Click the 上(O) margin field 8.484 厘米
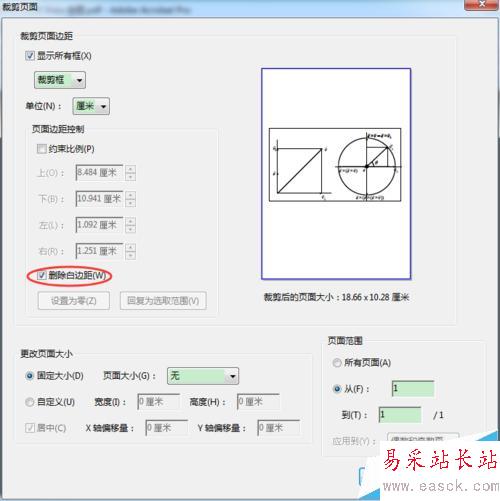 click(x=99, y=173)
